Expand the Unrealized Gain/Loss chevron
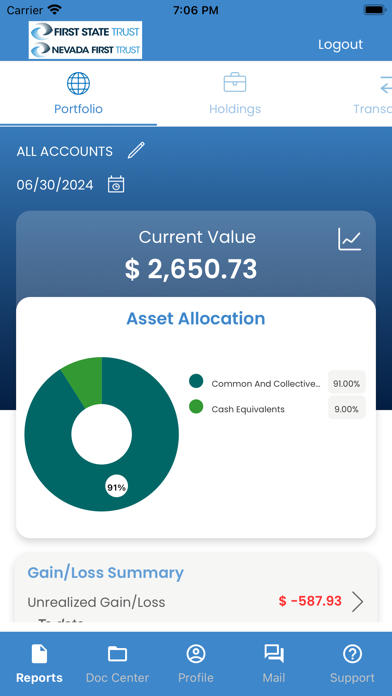Image resolution: width=392 pixels, height=696 pixels. pyautogui.click(x=358, y=601)
